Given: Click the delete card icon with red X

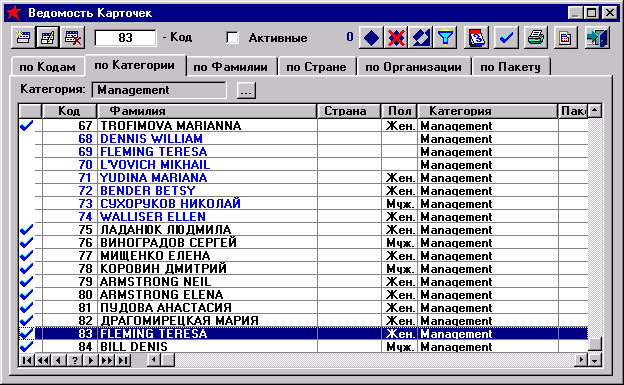Looking at the screenshot, I should [x=73, y=38].
